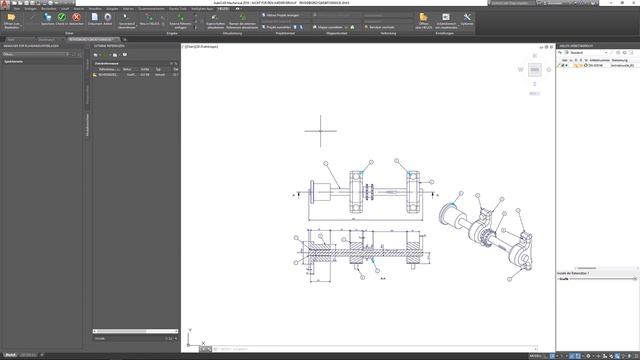Click the Öffnen zum Bearbeiten folder icon
640x360 pixels.
point(11,17)
